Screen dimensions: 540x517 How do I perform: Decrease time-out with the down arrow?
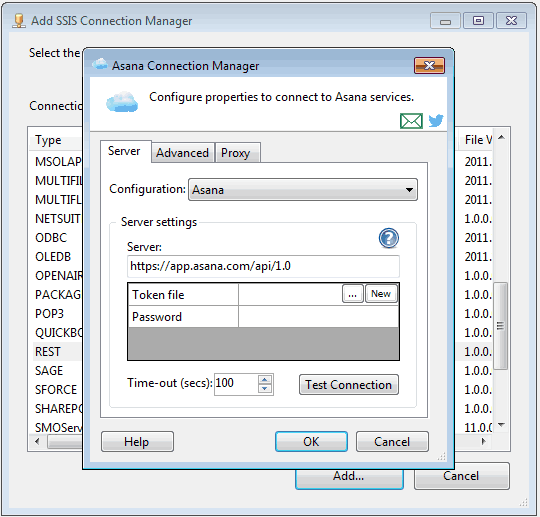click(x=265, y=389)
